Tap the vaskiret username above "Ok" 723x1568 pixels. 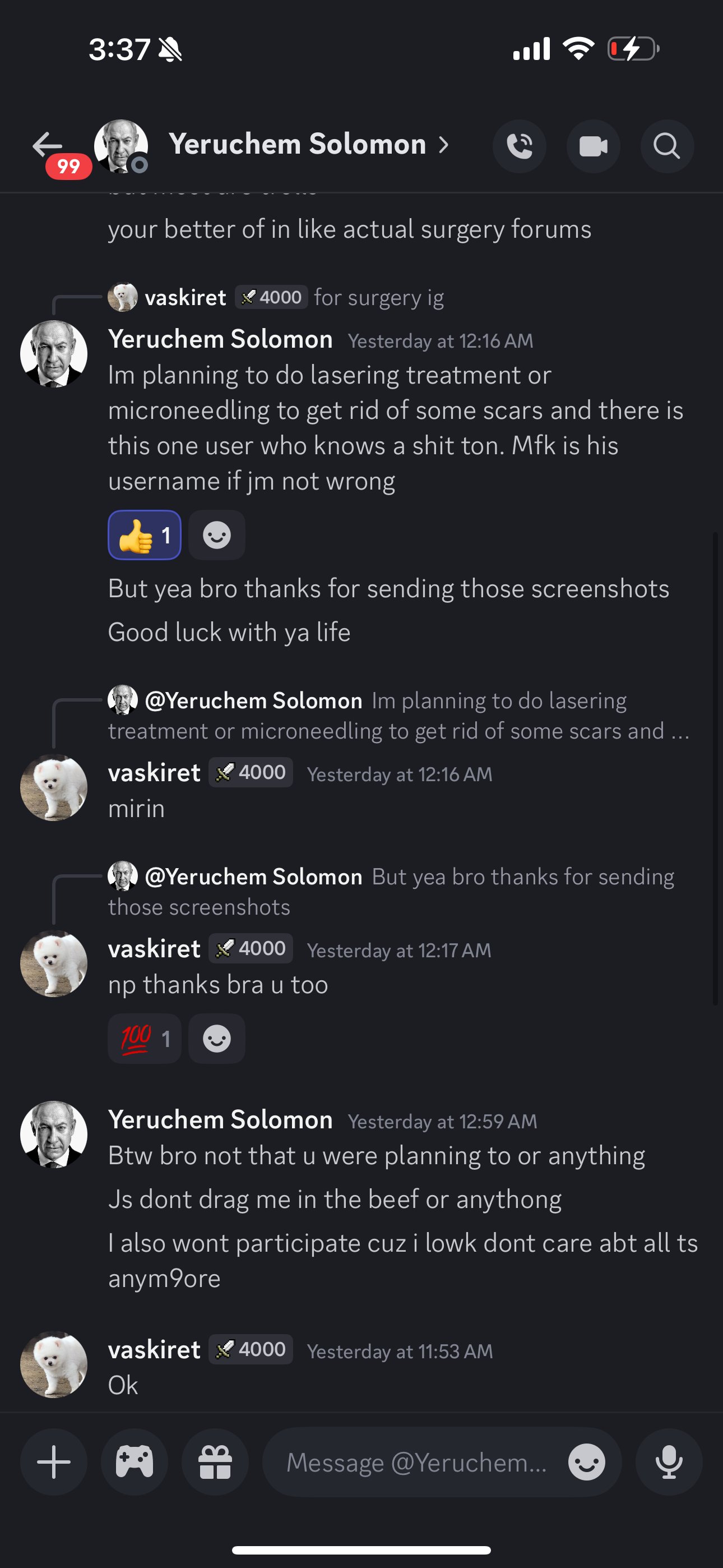(154, 1349)
